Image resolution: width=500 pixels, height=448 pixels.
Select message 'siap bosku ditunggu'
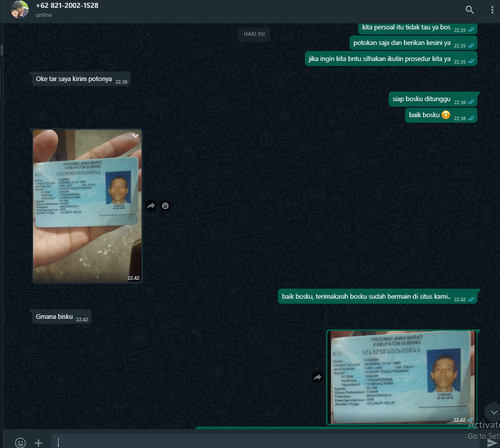pyautogui.click(x=433, y=99)
